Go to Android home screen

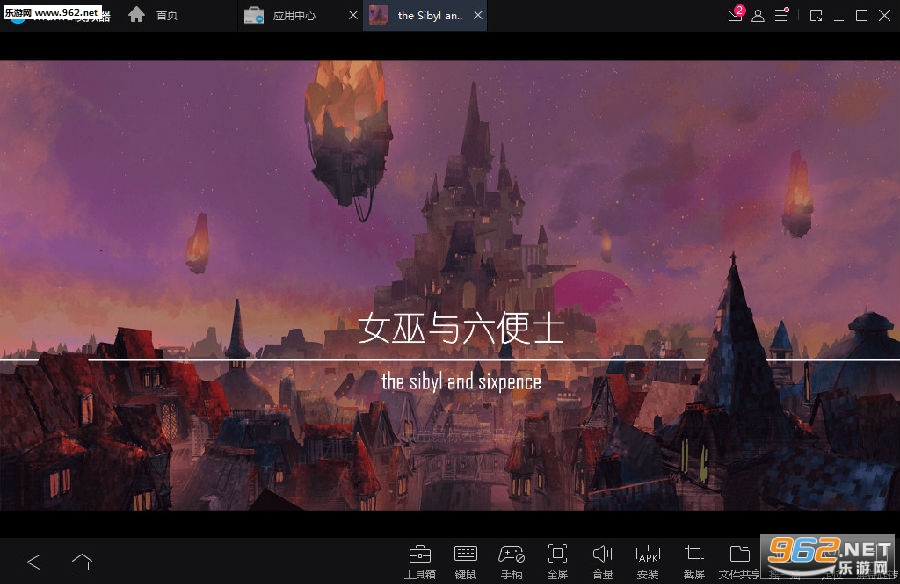click(82, 562)
